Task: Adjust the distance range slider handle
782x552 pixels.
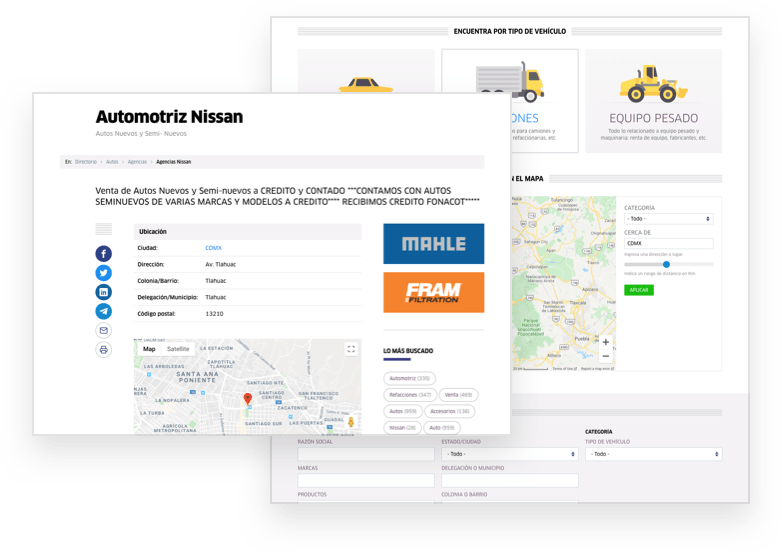Action: pyautogui.click(x=666, y=264)
